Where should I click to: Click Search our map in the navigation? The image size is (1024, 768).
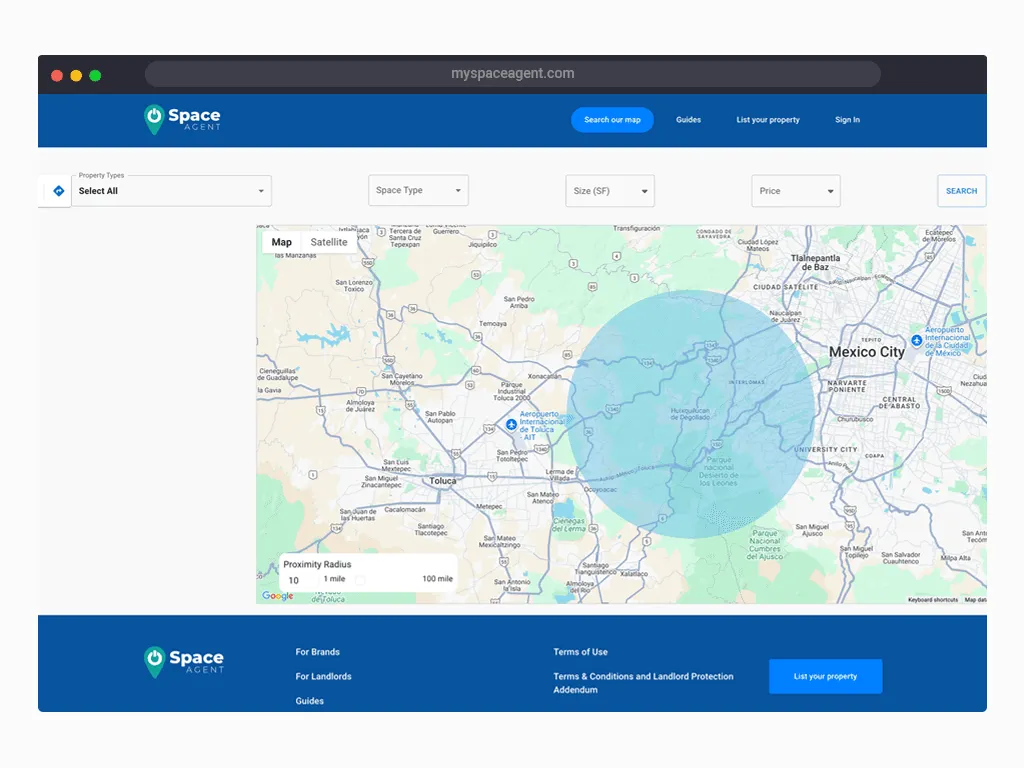(x=612, y=119)
